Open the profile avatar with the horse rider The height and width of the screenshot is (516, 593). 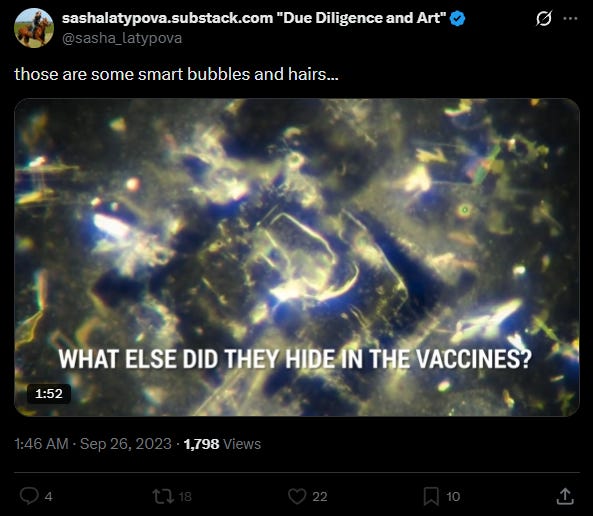click(x=34, y=28)
